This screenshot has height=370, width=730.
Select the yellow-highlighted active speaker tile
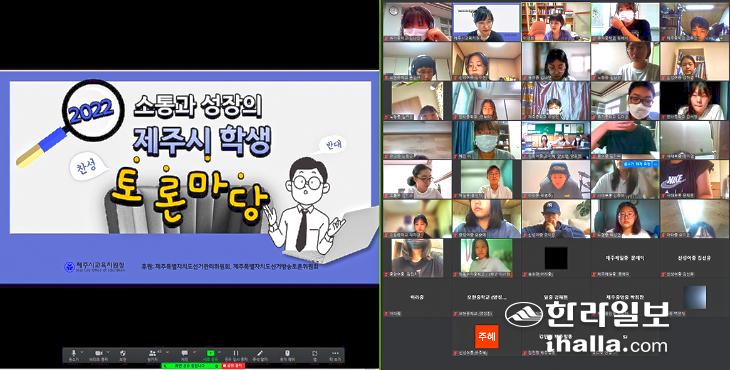(x=556, y=21)
